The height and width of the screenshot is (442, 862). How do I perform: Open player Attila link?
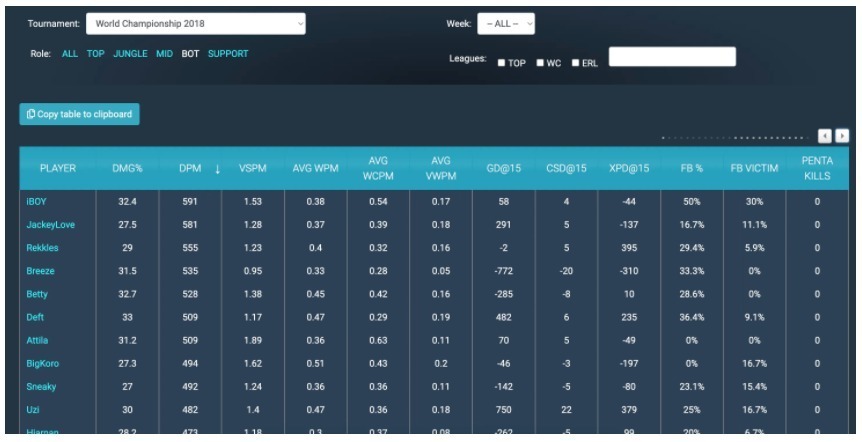(37, 340)
